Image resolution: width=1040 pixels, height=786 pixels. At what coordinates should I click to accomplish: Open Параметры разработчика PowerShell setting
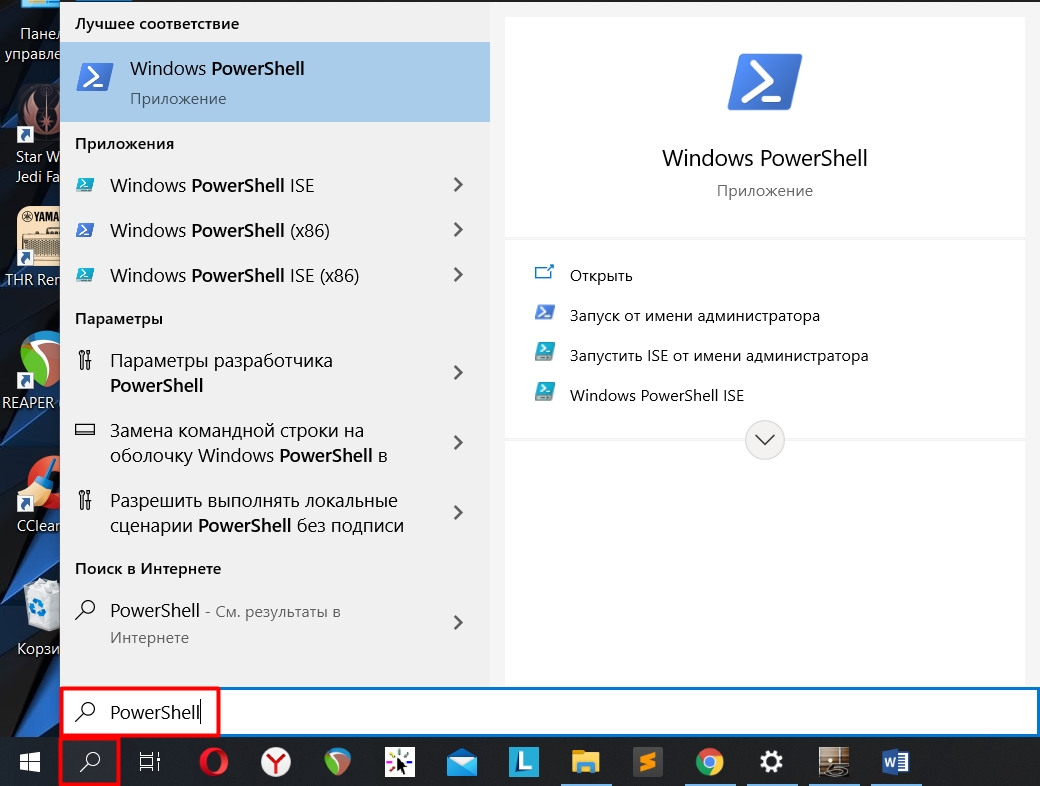coord(275,373)
